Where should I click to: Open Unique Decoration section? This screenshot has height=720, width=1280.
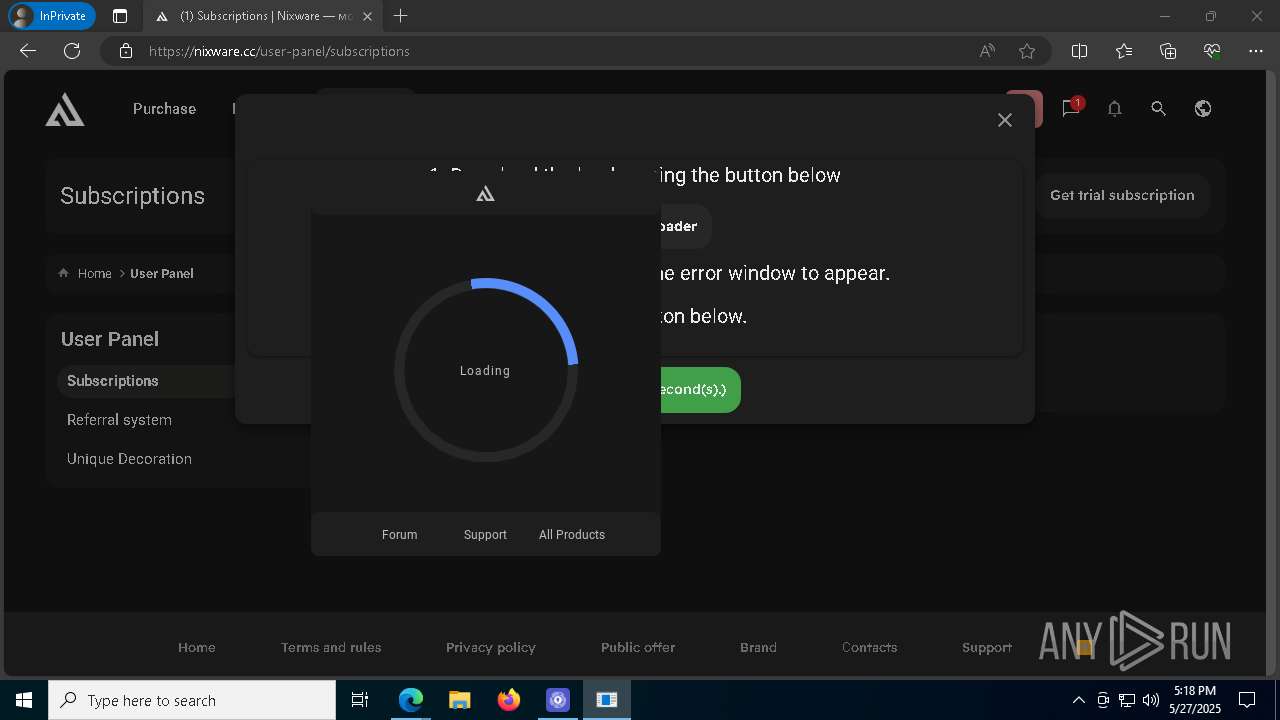click(x=129, y=459)
